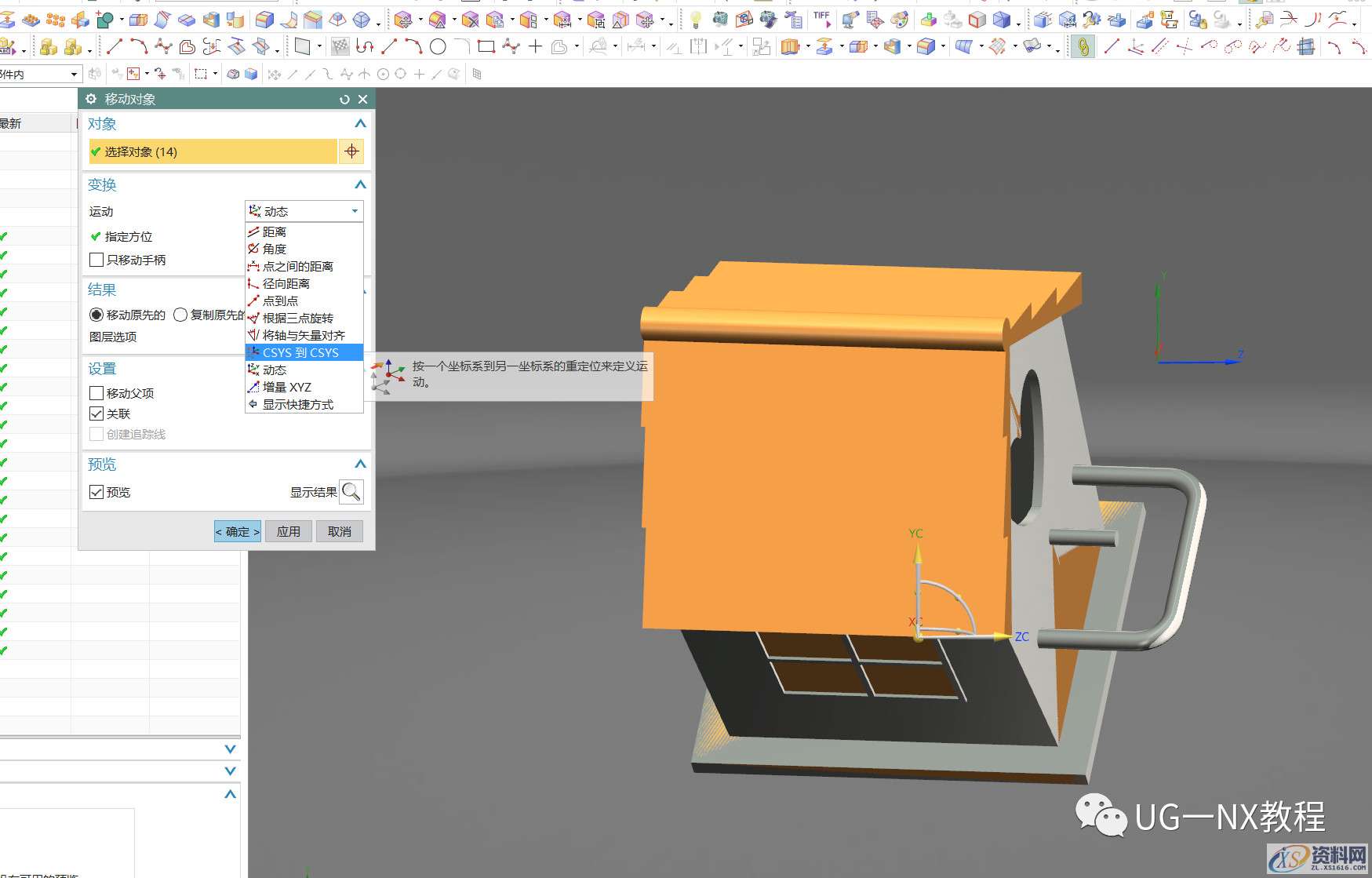Click the TIFF export icon
Screen dimensions: 1372x878
(x=821, y=17)
